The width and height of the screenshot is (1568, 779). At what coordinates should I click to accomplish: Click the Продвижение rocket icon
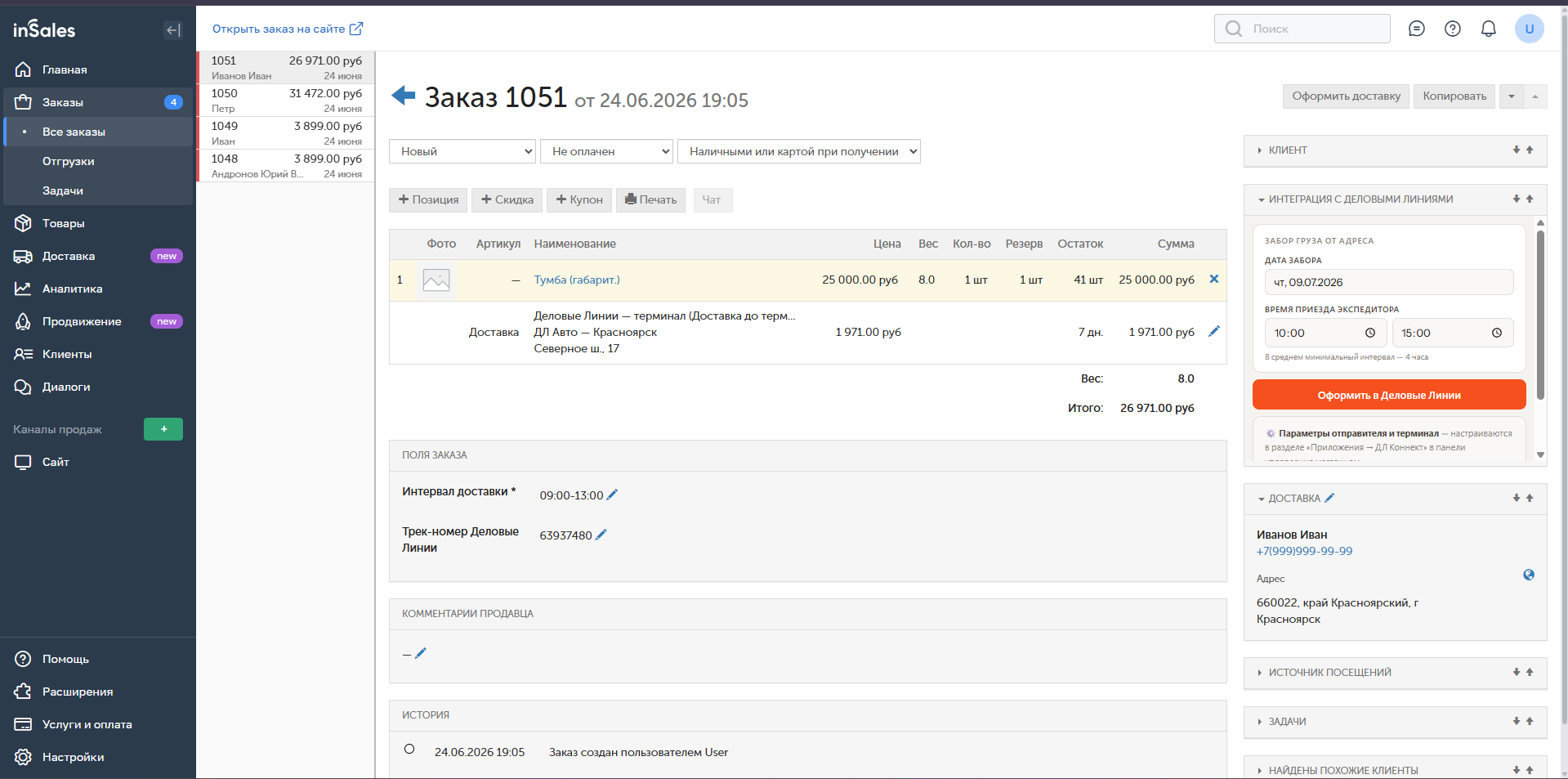tap(23, 321)
